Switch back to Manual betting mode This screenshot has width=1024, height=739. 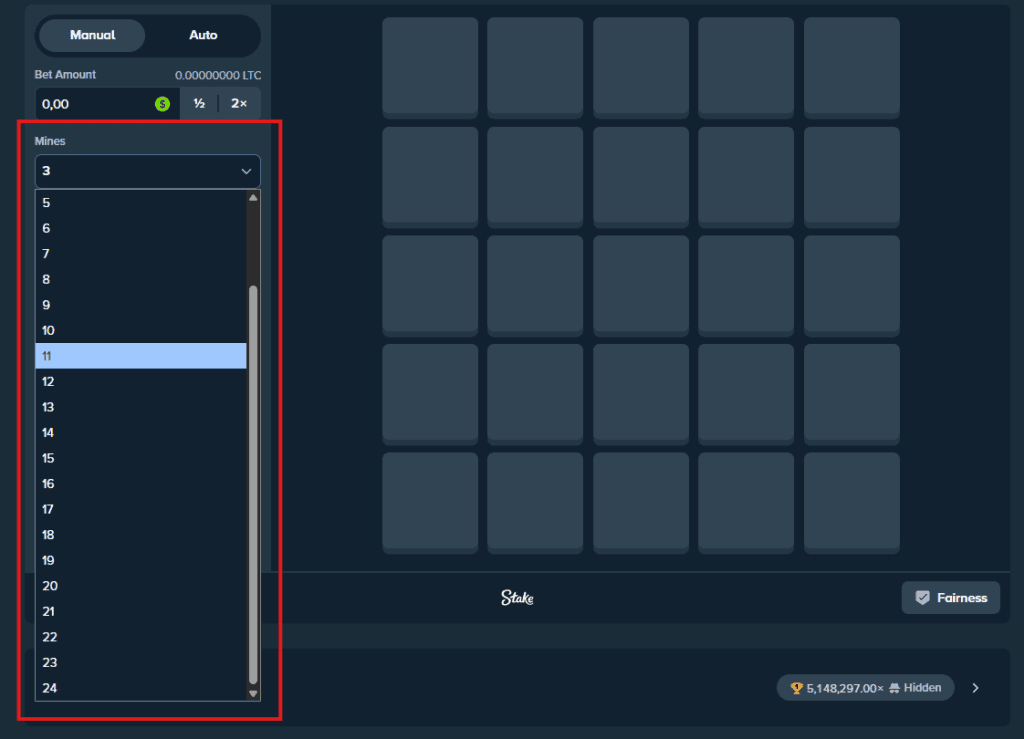coord(91,35)
